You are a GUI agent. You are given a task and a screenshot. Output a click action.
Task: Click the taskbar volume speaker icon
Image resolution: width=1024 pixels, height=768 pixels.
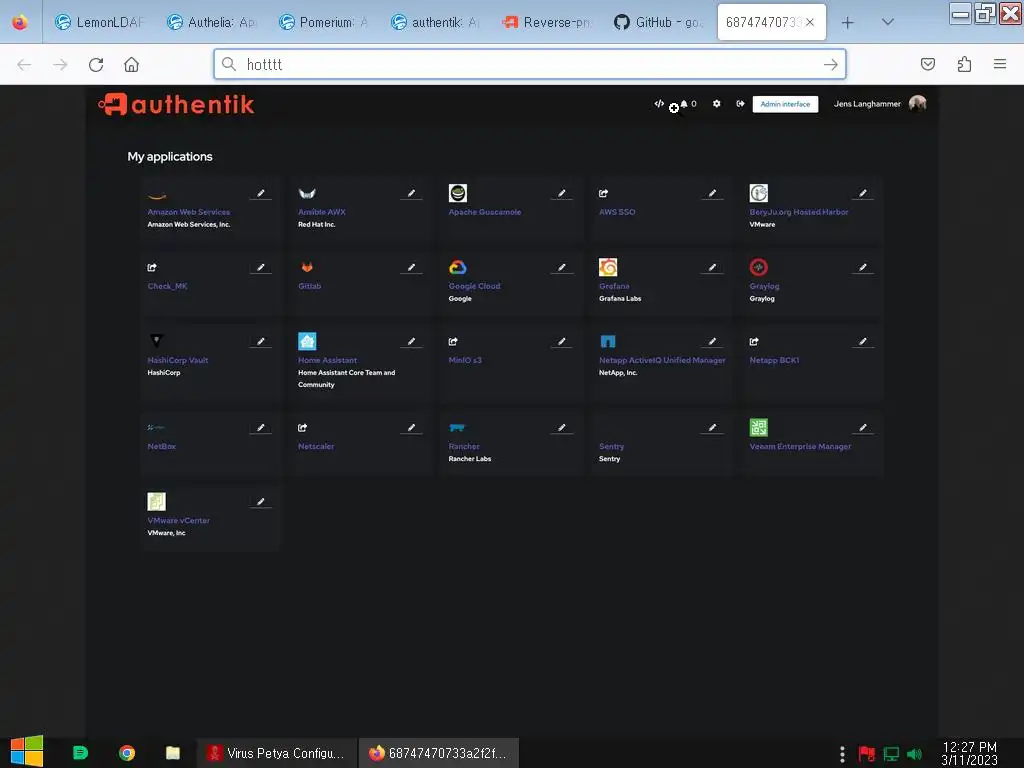pyautogui.click(x=914, y=754)
